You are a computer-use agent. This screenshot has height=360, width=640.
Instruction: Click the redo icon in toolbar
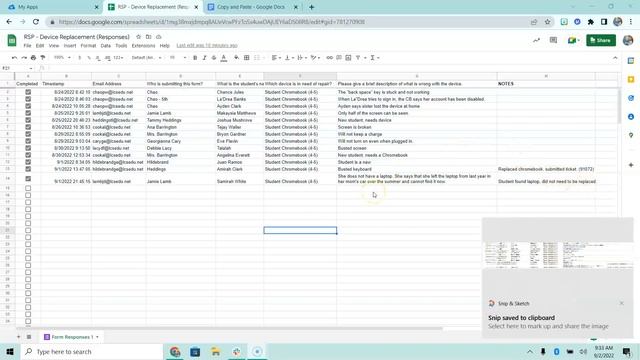24,58
